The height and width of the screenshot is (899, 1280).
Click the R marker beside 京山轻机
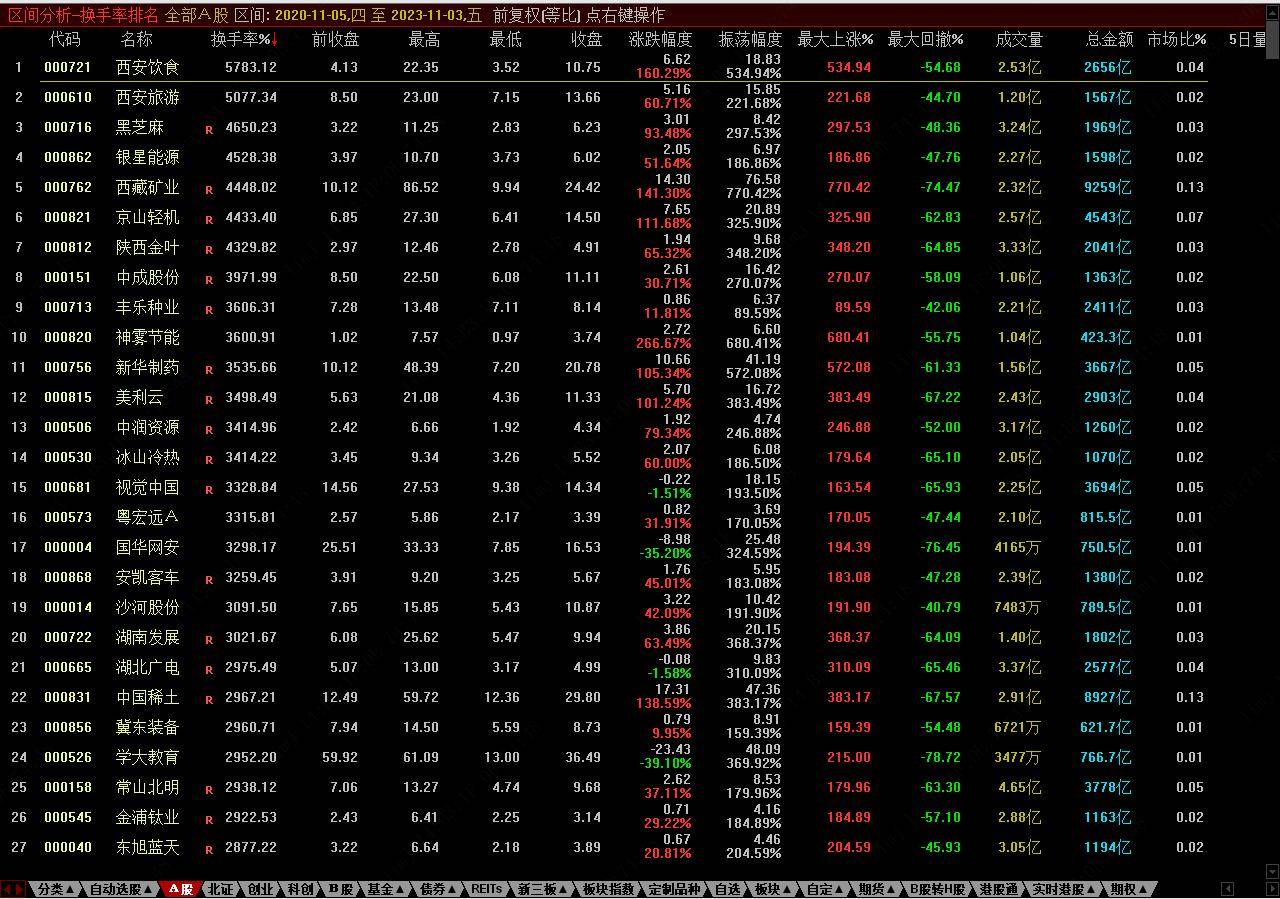tap(209, 220)
